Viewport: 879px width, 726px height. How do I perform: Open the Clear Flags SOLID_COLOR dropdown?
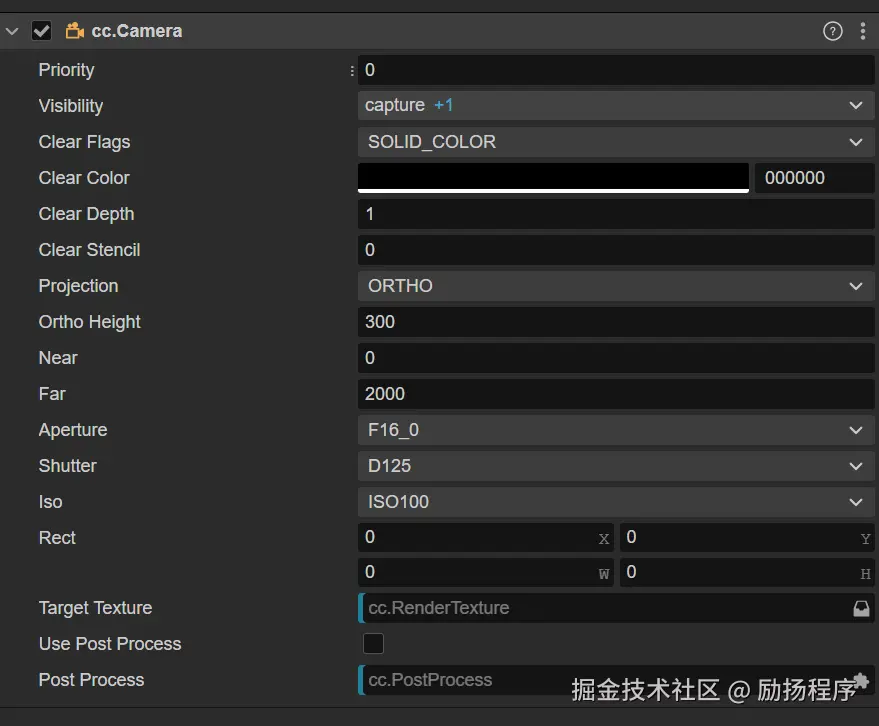pos(614,142)
